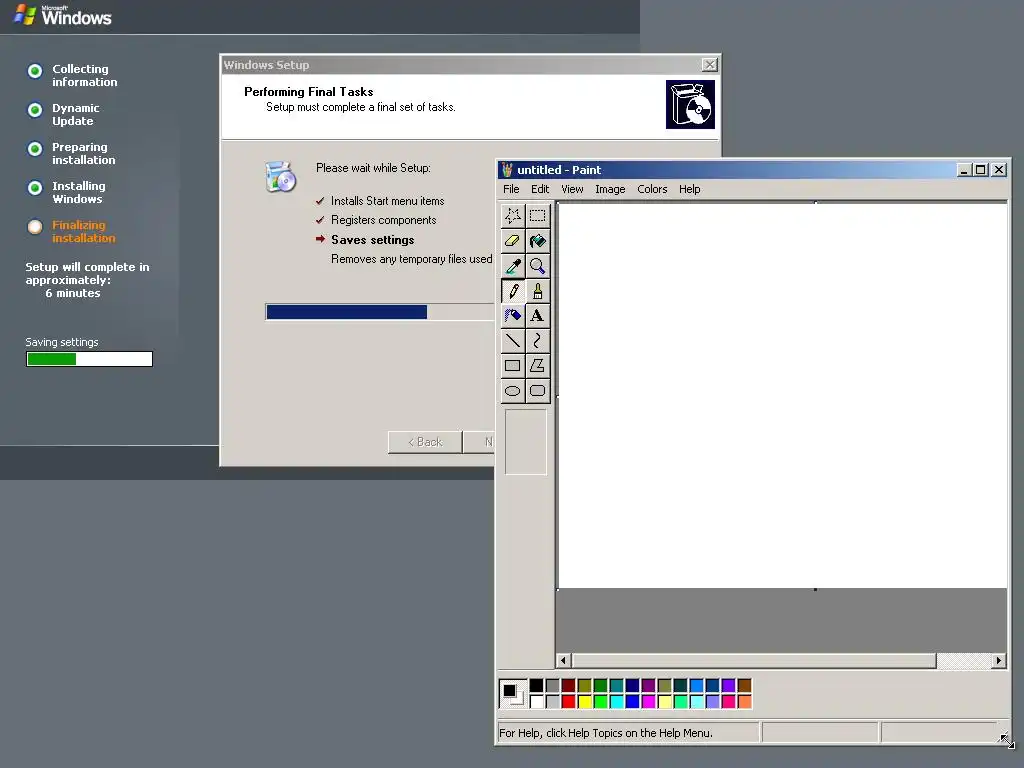1024x768 pixels.
Task: Minimize the Paint window
Action: [x=965, y=170]
